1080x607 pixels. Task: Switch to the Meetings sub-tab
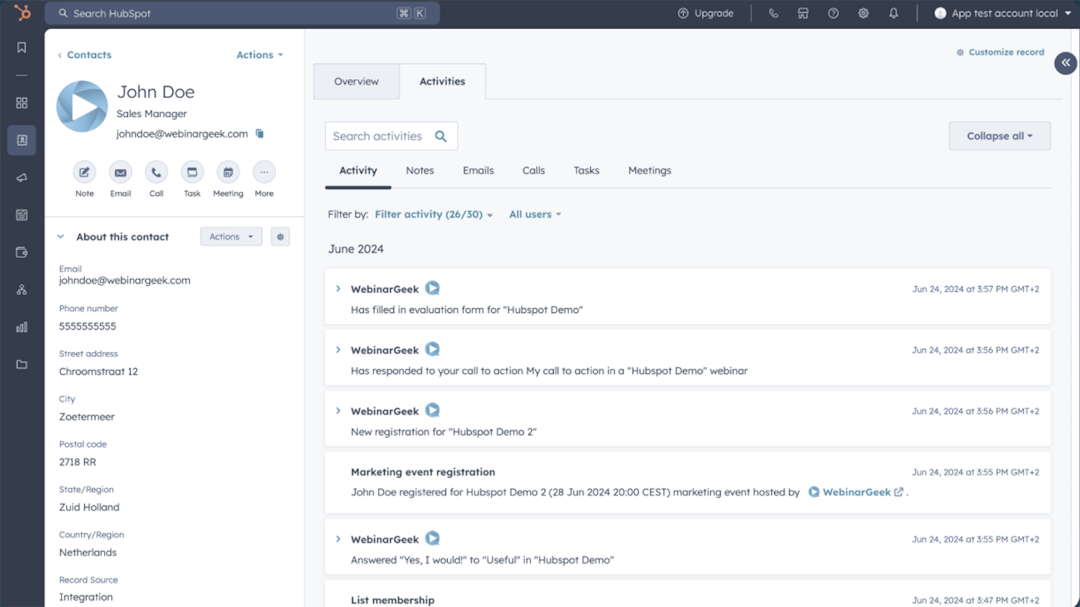click(x=650, y=171)
